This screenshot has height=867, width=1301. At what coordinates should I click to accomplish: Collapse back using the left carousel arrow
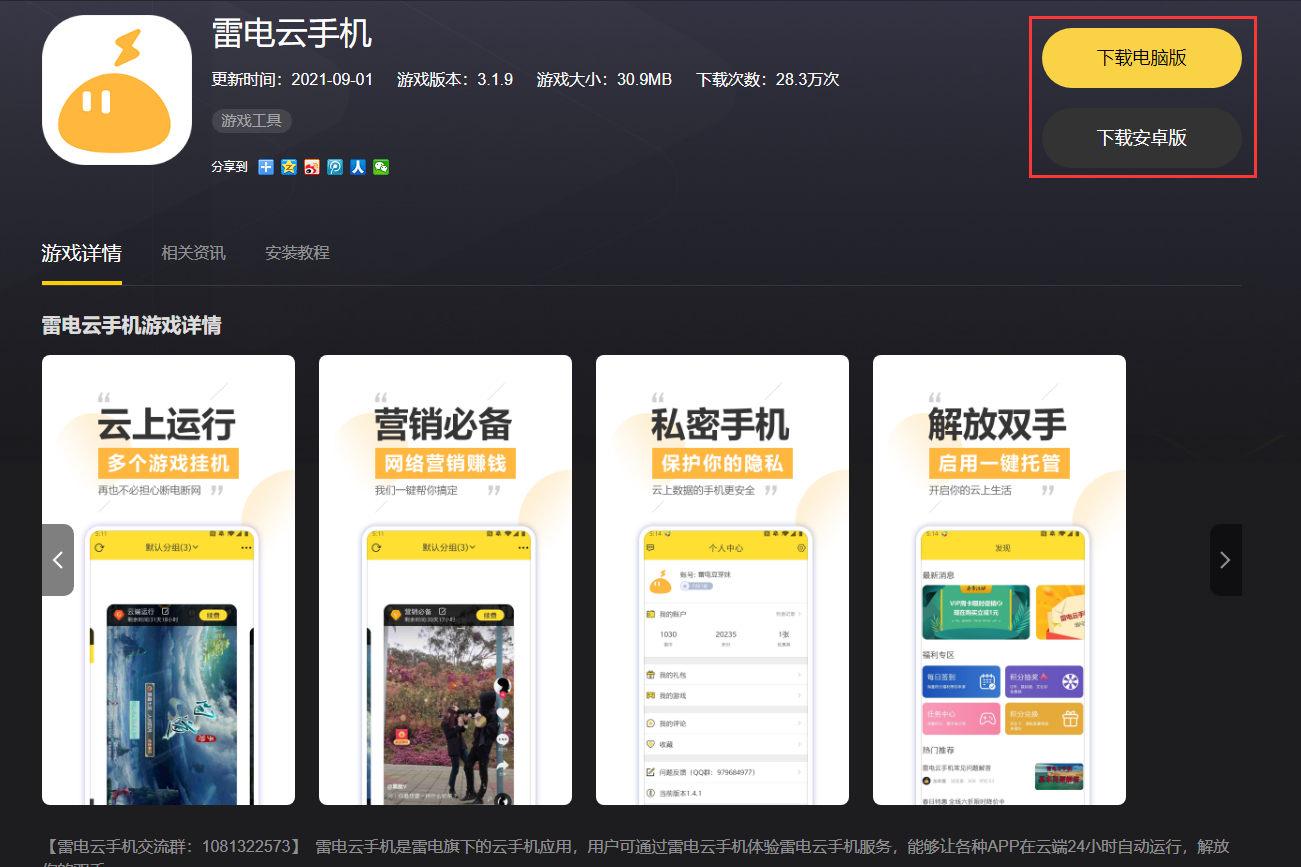[x=58, y=560]
